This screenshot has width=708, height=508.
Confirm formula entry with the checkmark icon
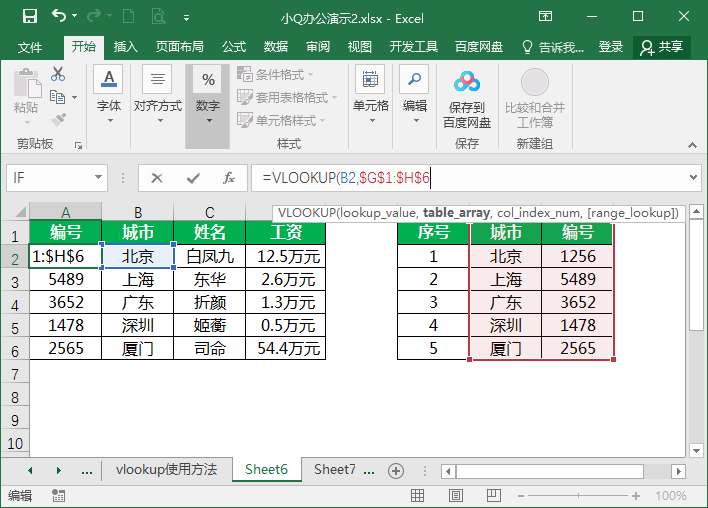tap(193, 178)
